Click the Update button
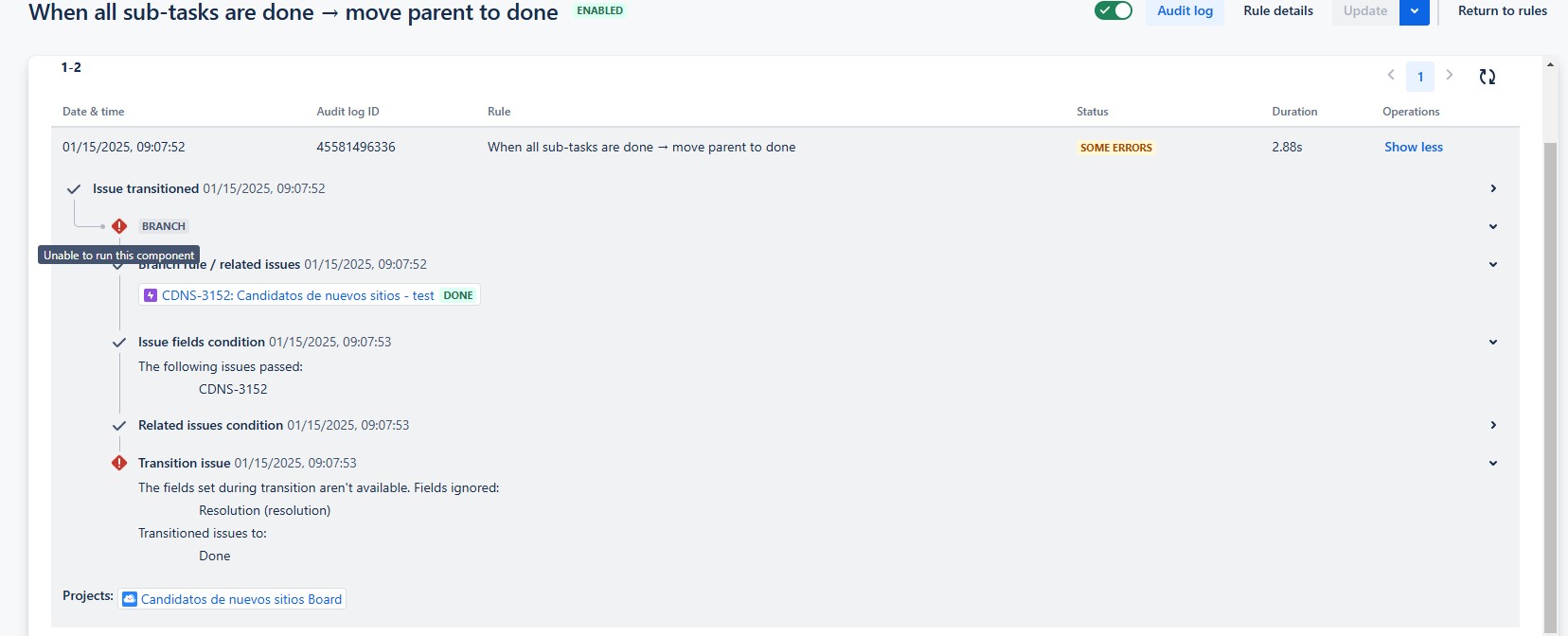1568x636 pixels. click(1365, 11)
